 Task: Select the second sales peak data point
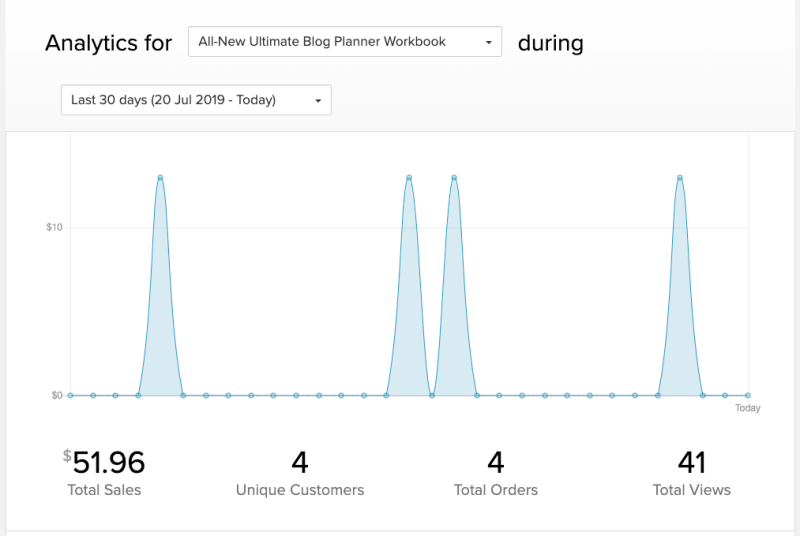tap(409, 177)
